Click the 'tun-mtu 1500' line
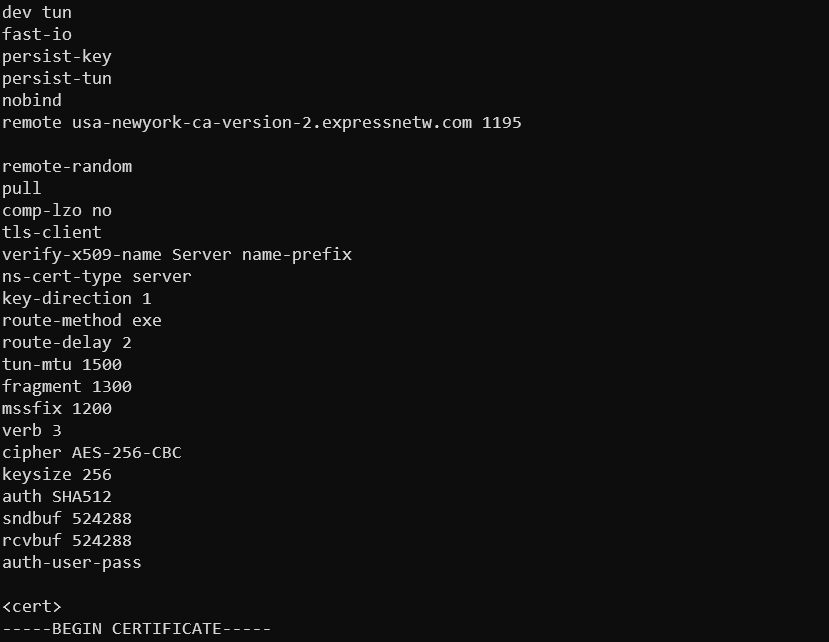The image size is (829, 642). tap(62, 365)
